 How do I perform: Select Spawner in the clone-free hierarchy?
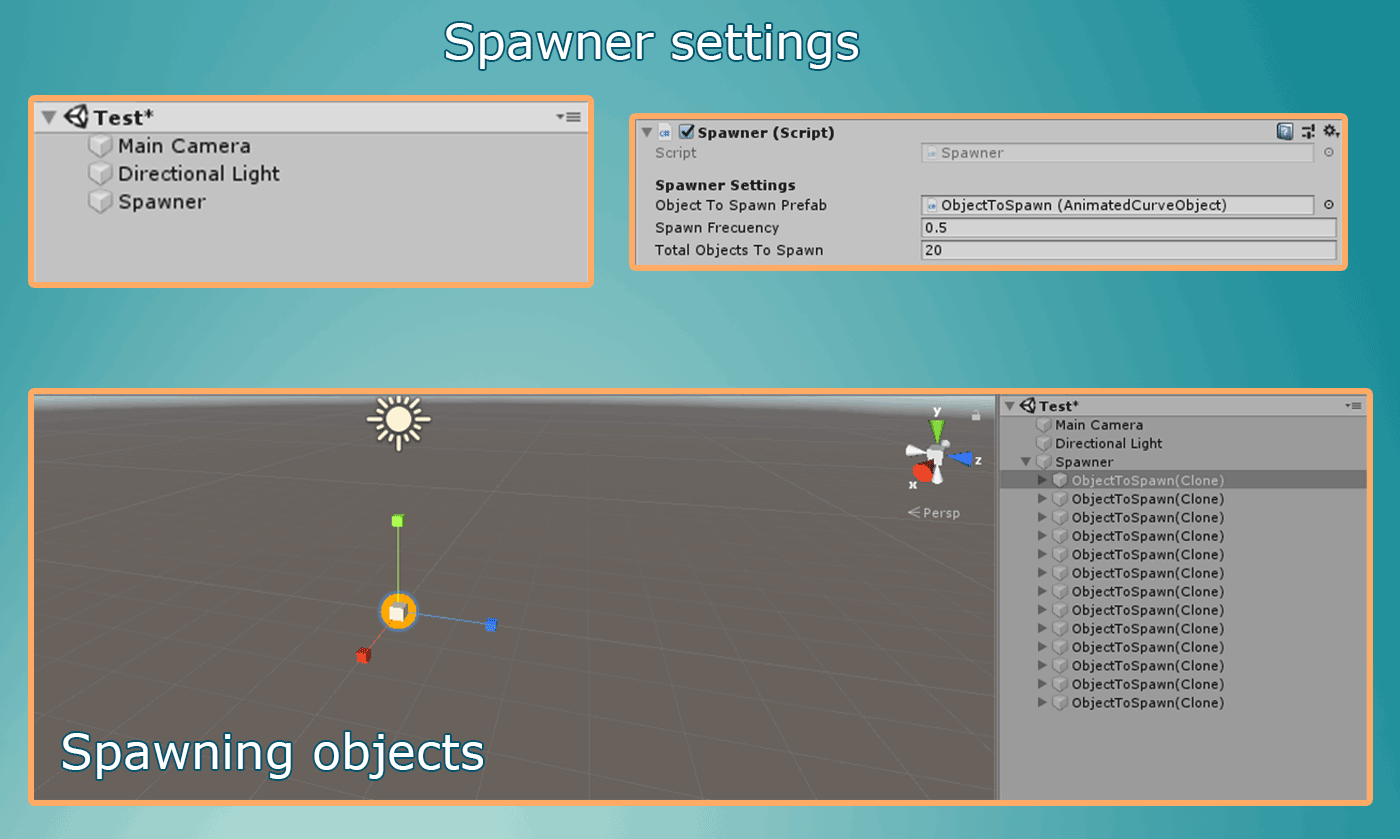[162, 202]
